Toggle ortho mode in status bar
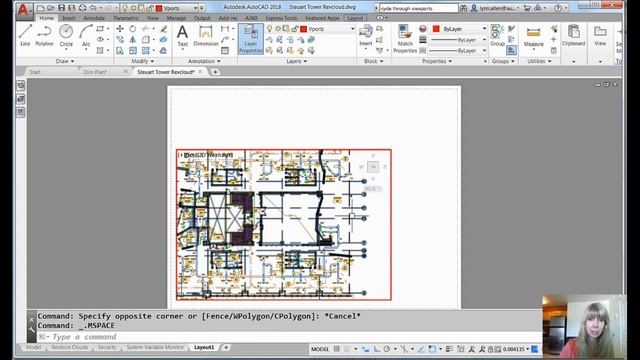Screen dimensions: 640x360 pyautogui.click(x=377, y=349)
